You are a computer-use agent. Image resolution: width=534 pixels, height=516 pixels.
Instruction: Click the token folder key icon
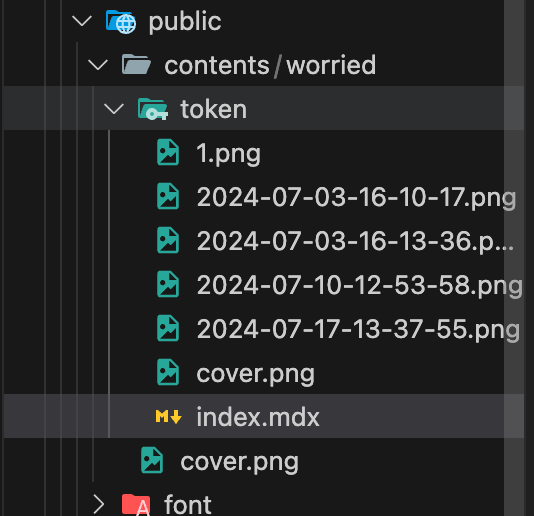tap(153, 109)
